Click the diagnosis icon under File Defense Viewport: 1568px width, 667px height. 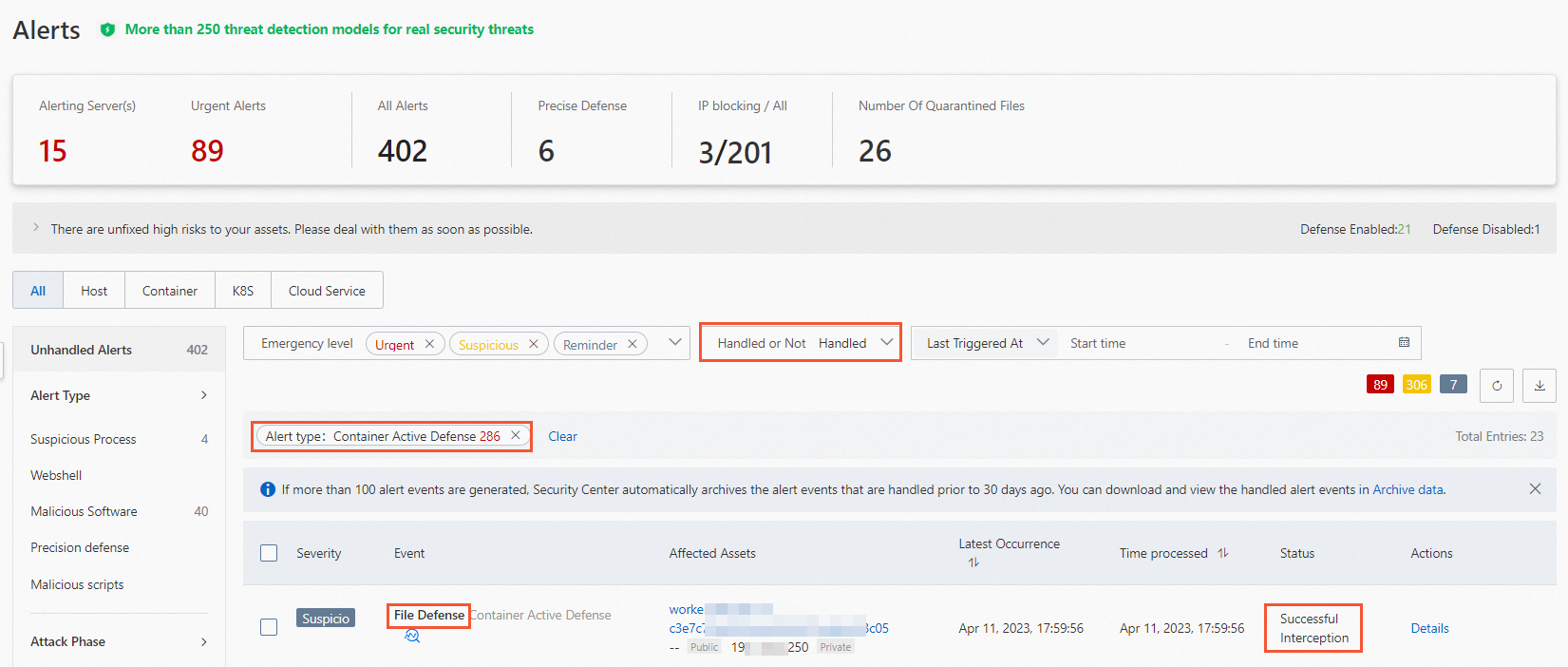(x=412, y=637)
